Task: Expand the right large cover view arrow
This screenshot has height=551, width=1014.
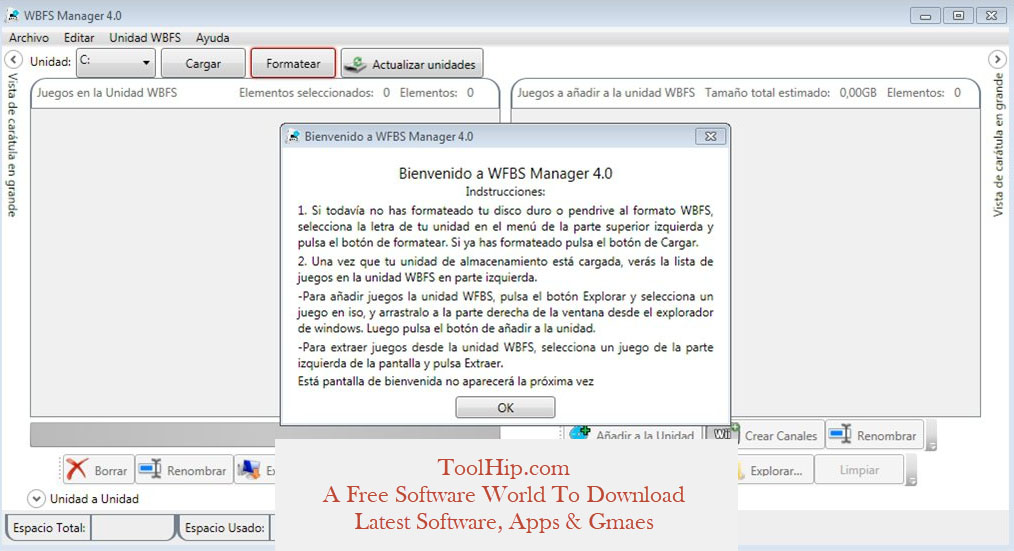Action: [x=997, y=59]
